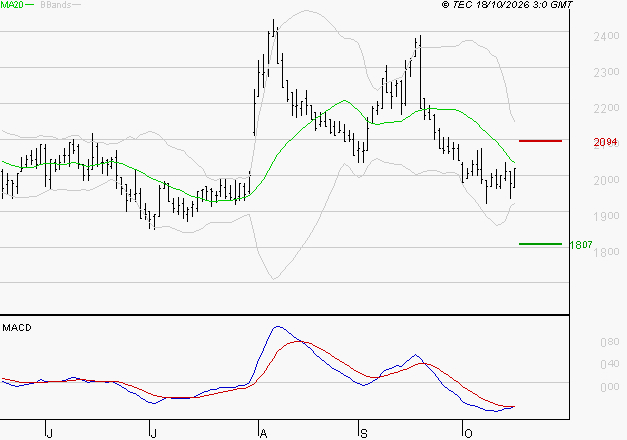Click the MA20 legend label
The width and height of the screenshot is (627, 440).
click(x=12, y=5)
